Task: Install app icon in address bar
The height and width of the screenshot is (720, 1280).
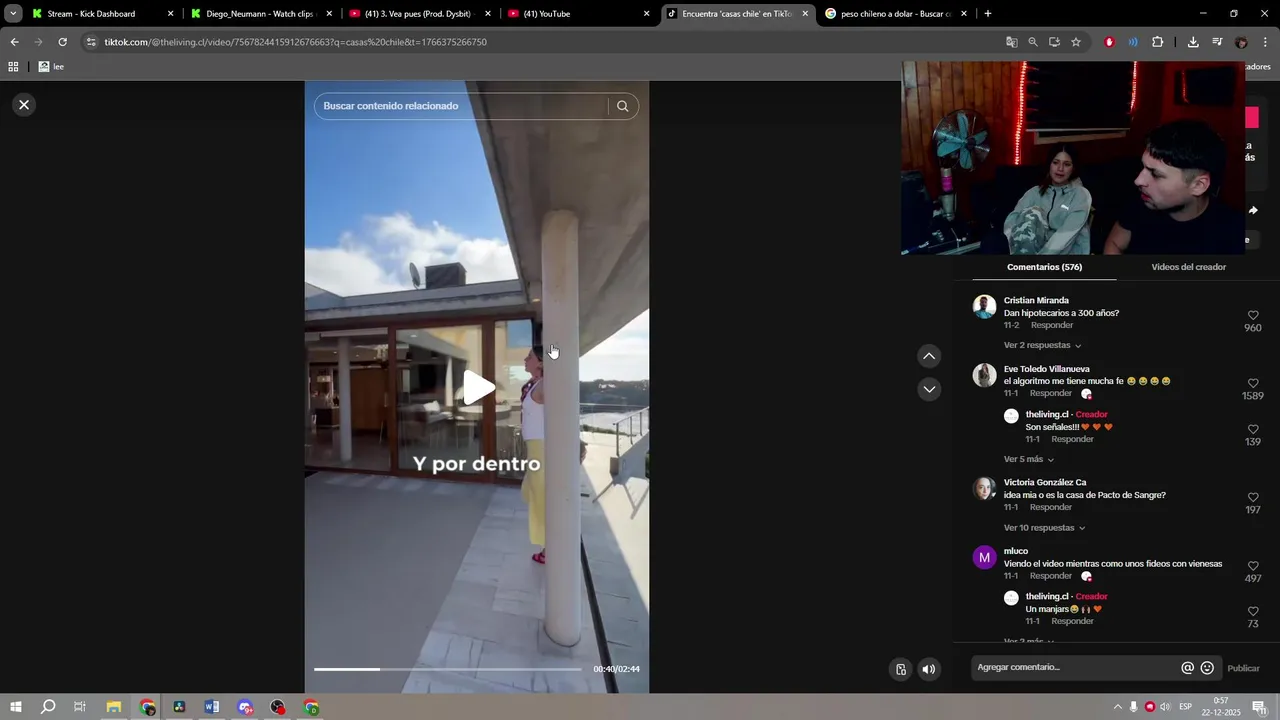Action: [x=1054, y=42]
